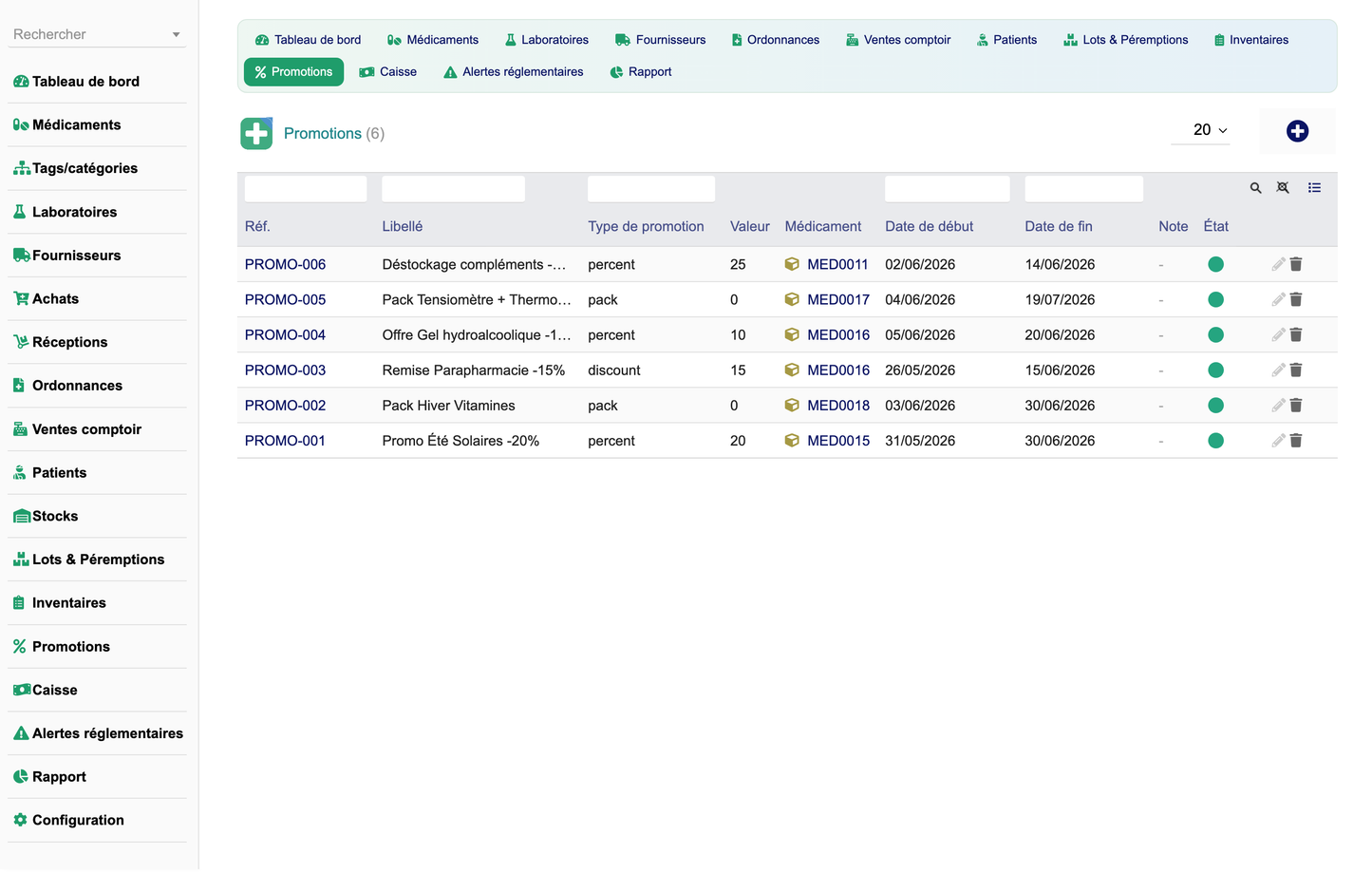The height and width of the screenshot is (873, 1372).
Task: Click pencil edit icon for PROMO-006
Action: click(1278, 264)
